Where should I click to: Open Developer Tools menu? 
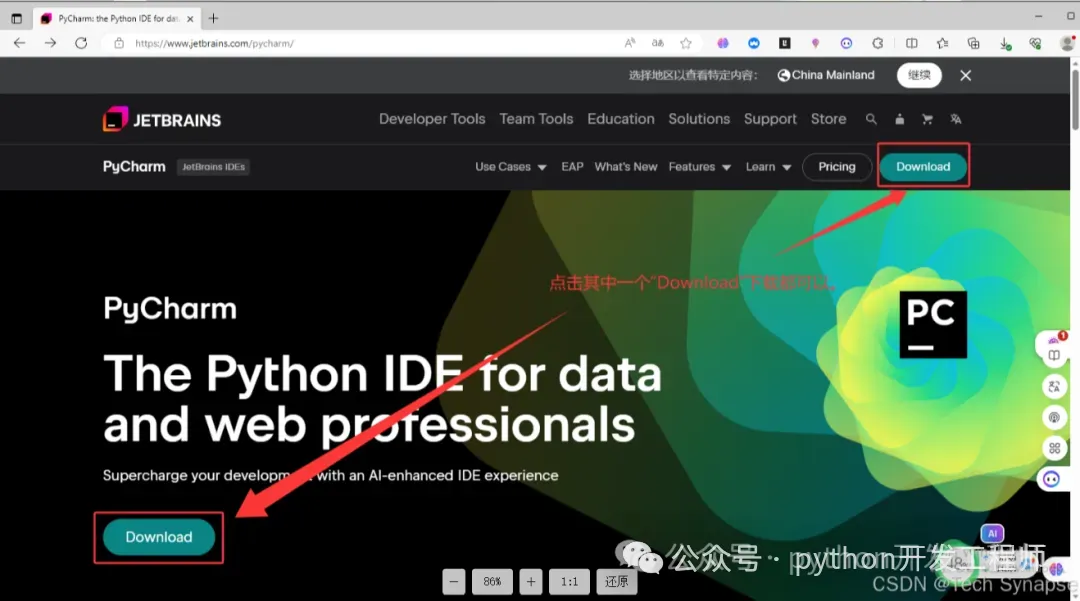click(x=432, y=119)
